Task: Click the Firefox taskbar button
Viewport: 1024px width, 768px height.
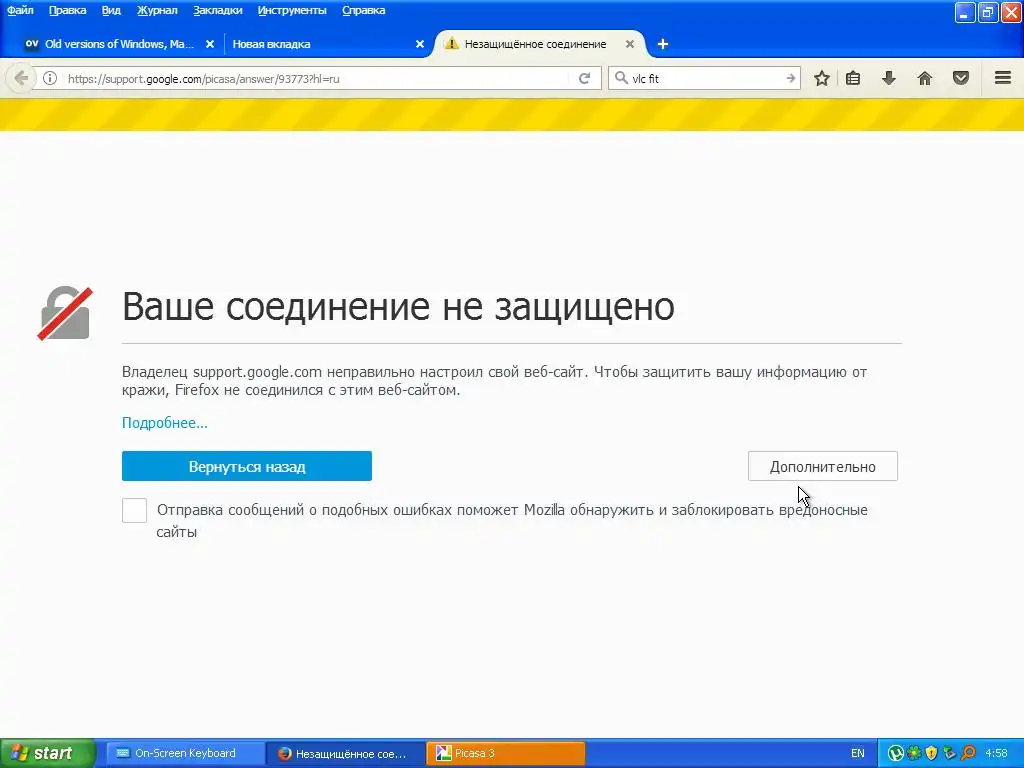Action: tap(345, 753)
